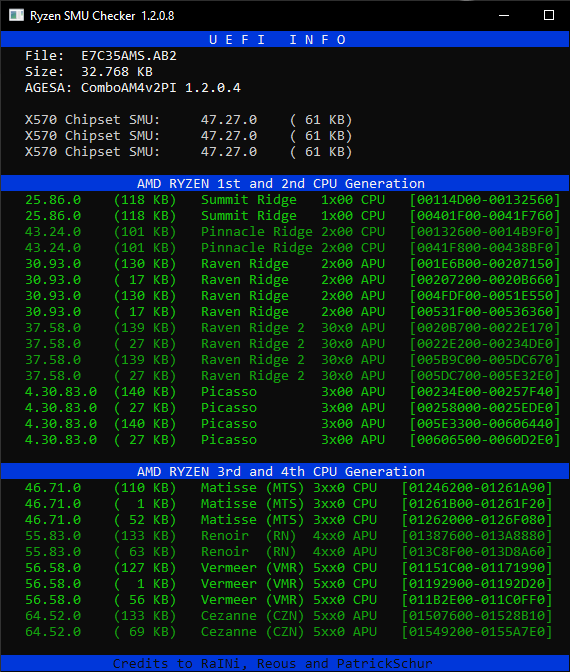The width and height of the screenshot is (570, 672).
Task: Click the 'UEFI INFO' section header
Action: [x=285, y=39]
